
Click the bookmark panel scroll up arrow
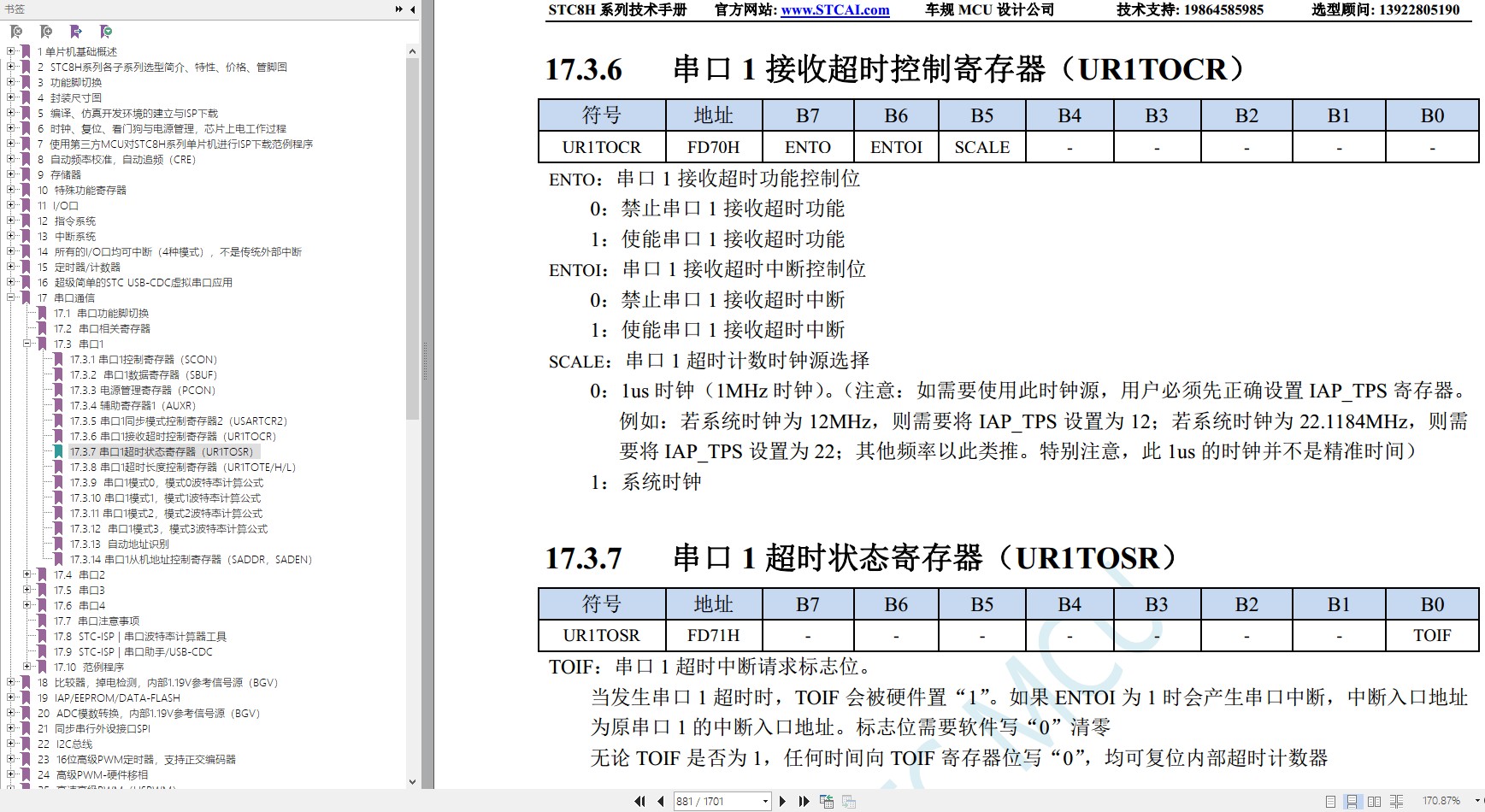(413, 51)
